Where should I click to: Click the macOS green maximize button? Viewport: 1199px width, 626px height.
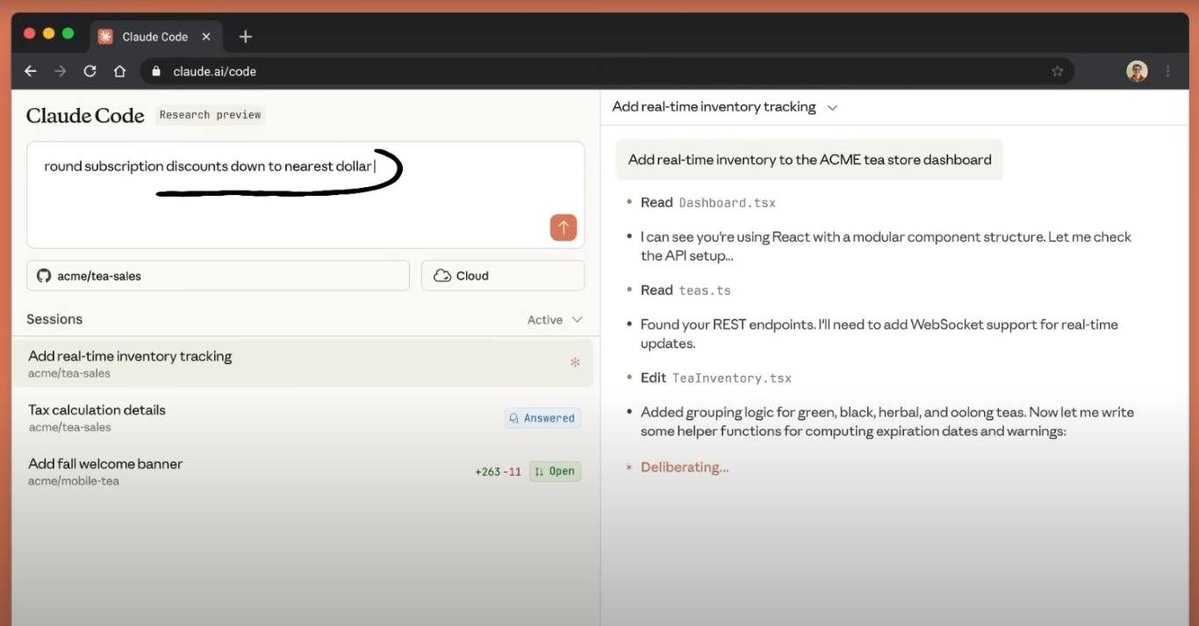click(68, 33)
